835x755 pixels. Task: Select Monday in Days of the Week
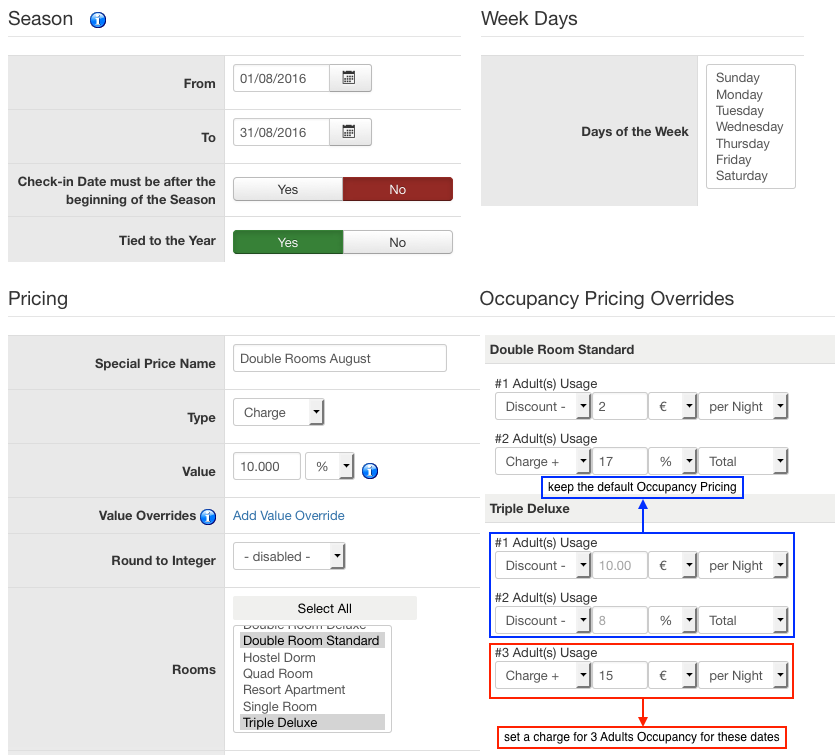(x=739, y=94)
